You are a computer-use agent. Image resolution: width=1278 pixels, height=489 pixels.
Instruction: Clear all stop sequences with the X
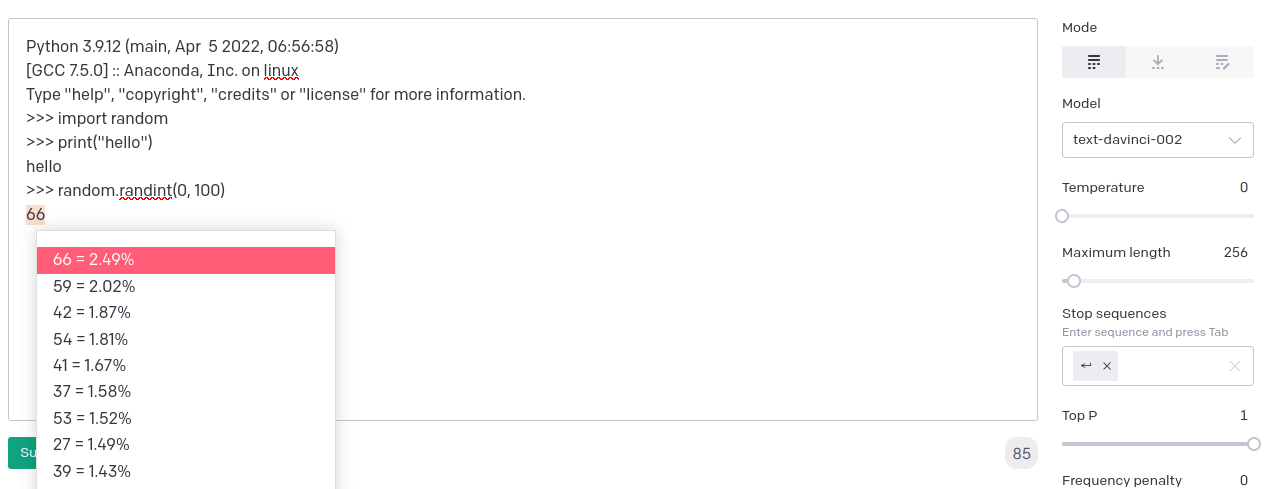(x=1235, y=366)
